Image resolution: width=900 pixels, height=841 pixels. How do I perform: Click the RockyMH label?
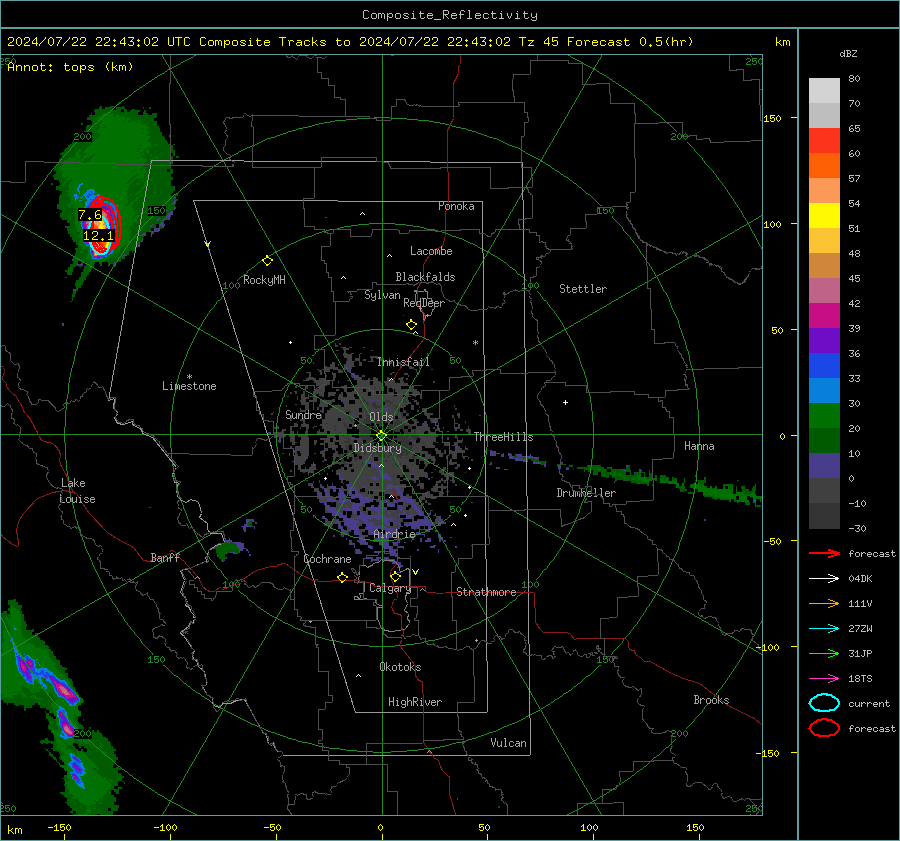coord(264,280)
